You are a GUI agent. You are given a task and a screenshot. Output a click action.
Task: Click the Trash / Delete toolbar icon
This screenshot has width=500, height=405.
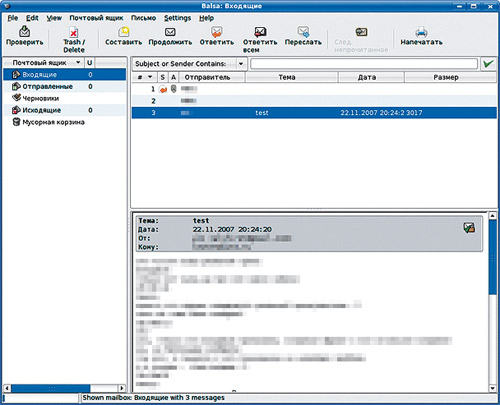point(74,33)
